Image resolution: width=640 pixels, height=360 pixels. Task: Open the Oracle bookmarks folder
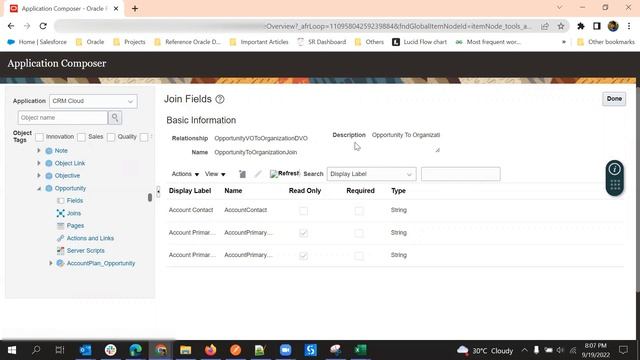90,42
